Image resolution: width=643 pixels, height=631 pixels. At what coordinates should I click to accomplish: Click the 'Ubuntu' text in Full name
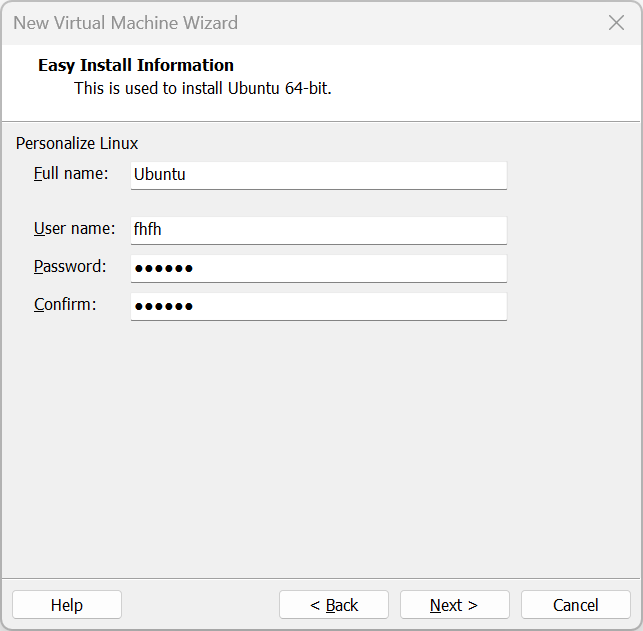point(160,174)
